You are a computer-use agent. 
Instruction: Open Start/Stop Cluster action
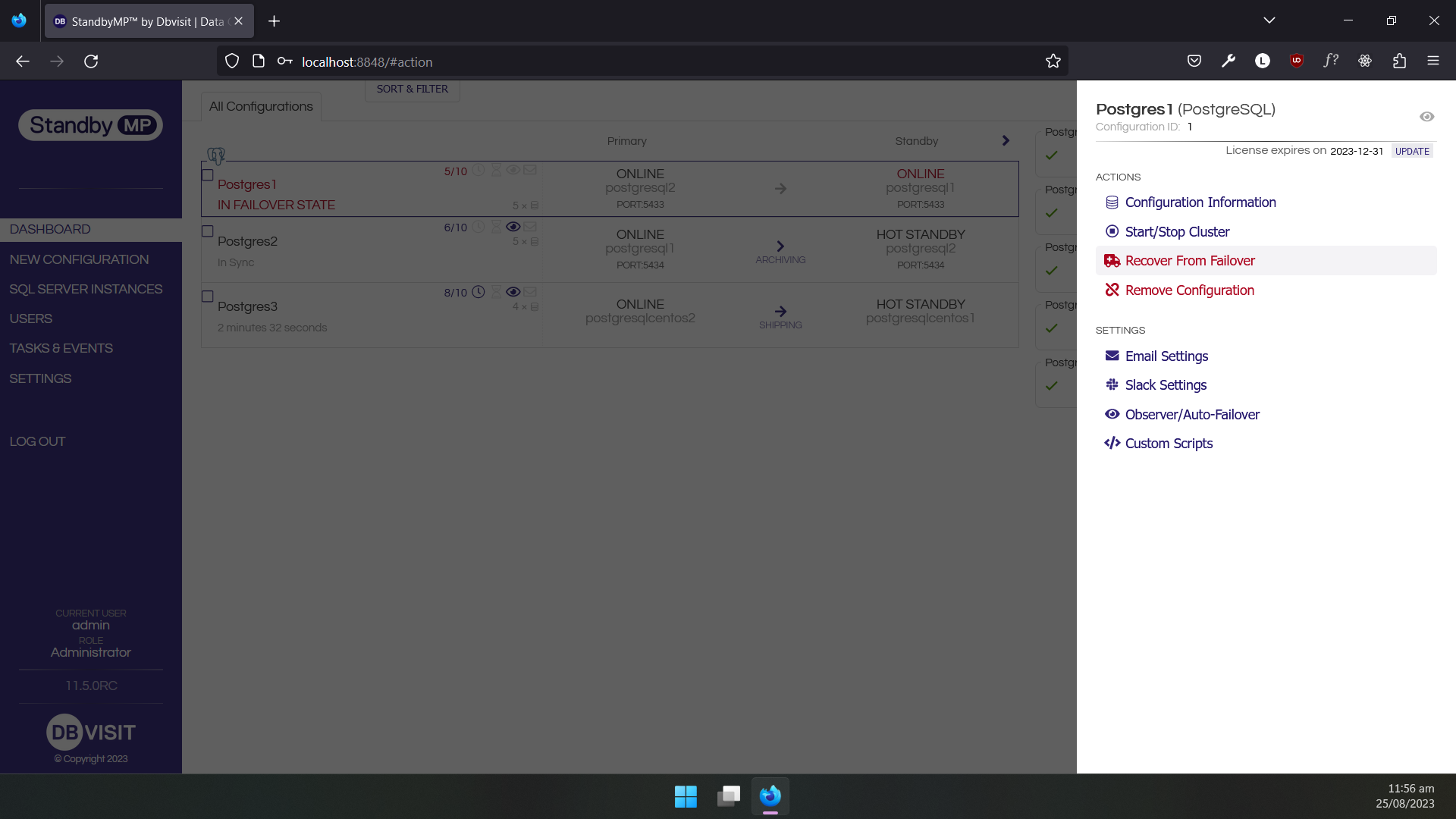(x=1177, y=231)
